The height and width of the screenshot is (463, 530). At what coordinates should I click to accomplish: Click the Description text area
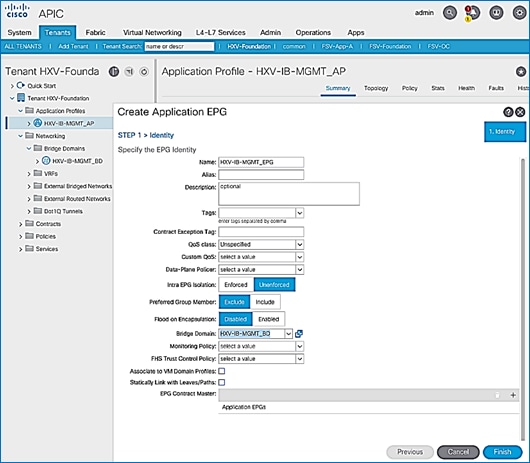(x=289, y=194)
